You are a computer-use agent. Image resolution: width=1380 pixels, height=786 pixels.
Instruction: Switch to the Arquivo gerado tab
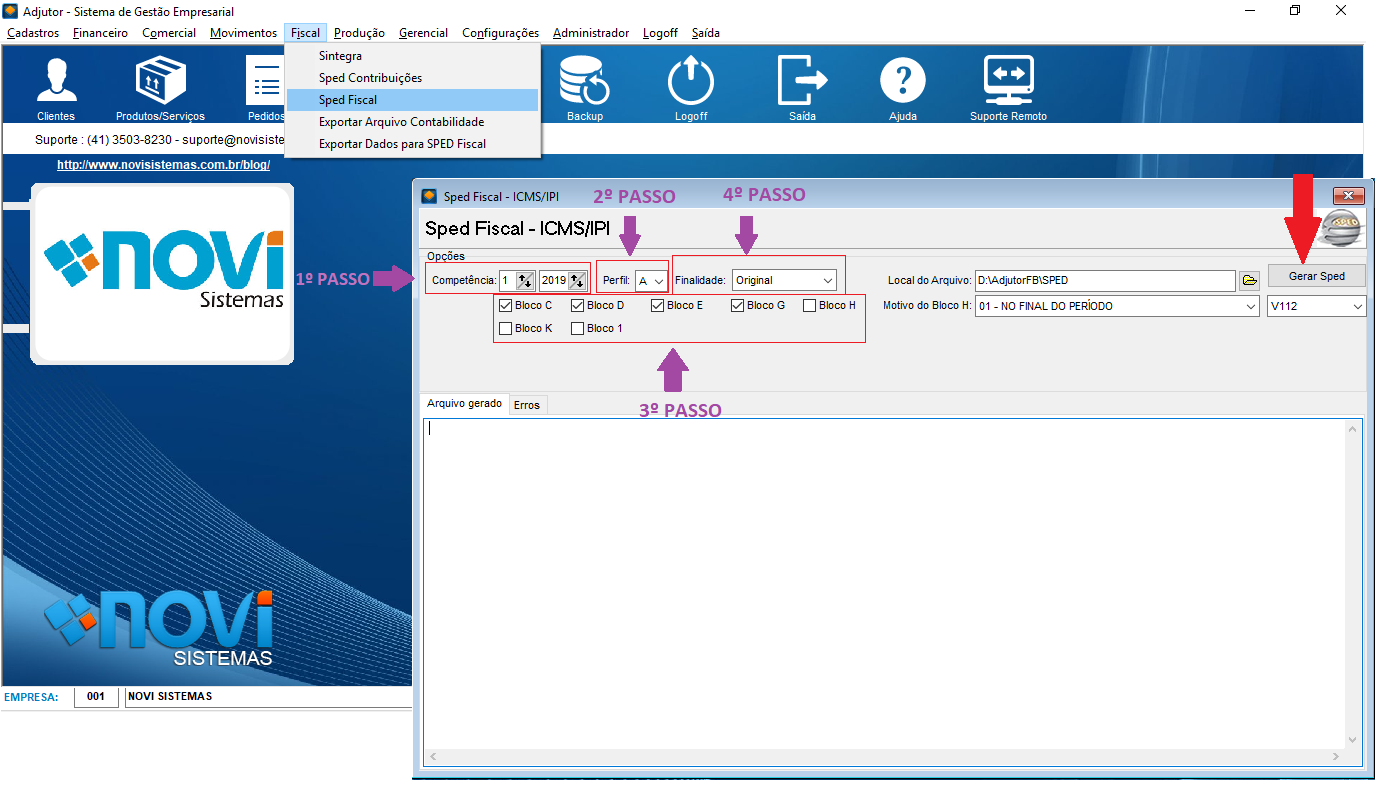point(464,403)
